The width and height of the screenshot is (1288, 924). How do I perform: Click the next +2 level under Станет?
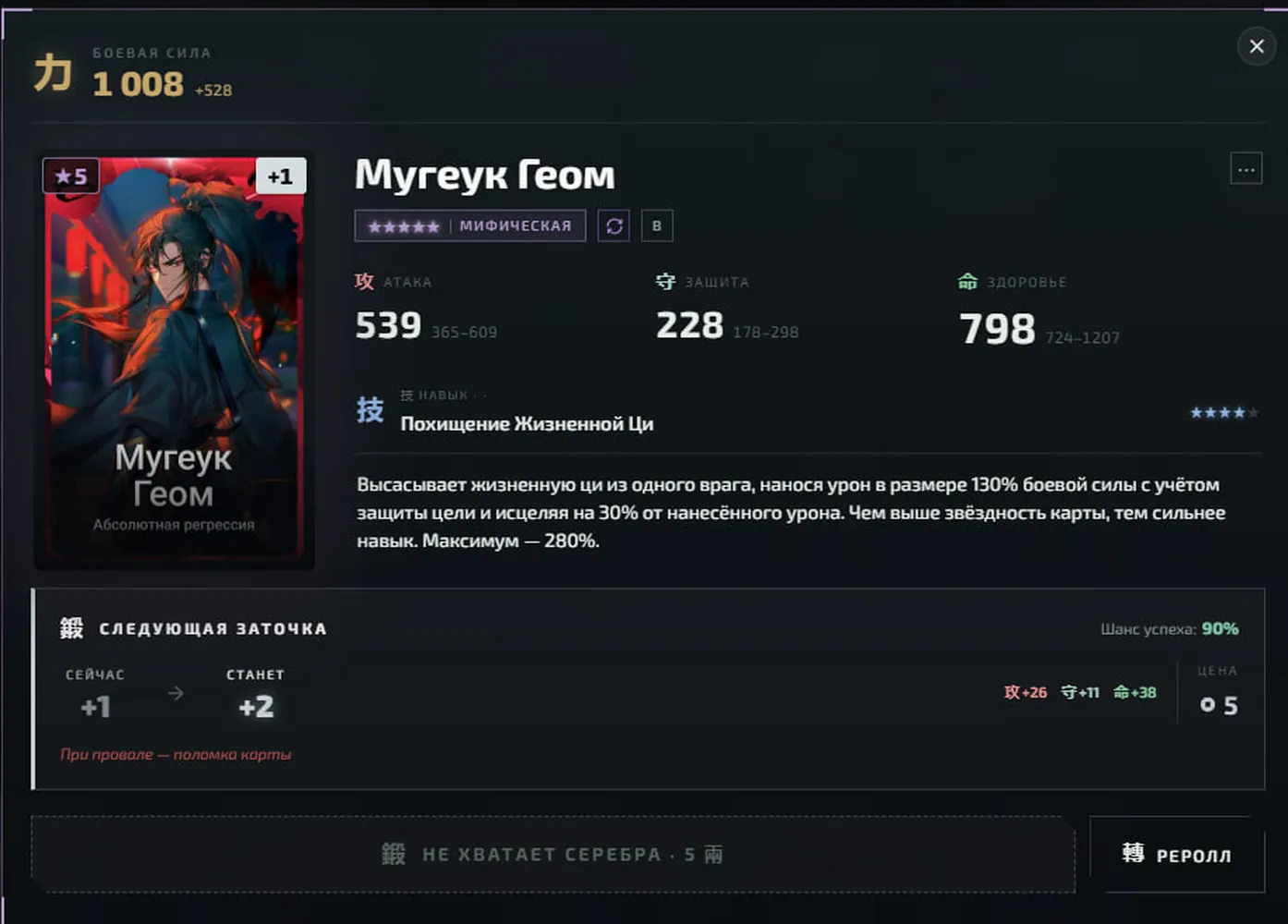click(x=256, y=708)
